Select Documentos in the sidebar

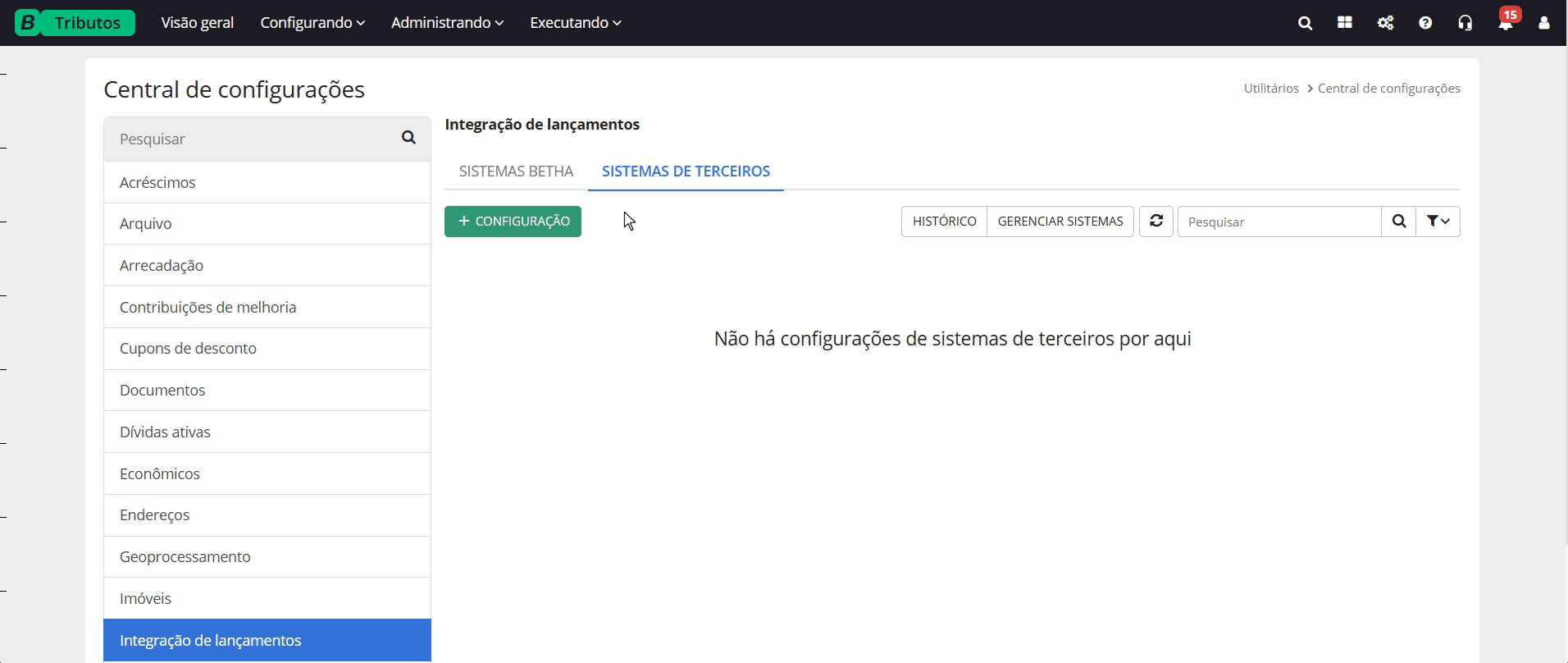267,390
